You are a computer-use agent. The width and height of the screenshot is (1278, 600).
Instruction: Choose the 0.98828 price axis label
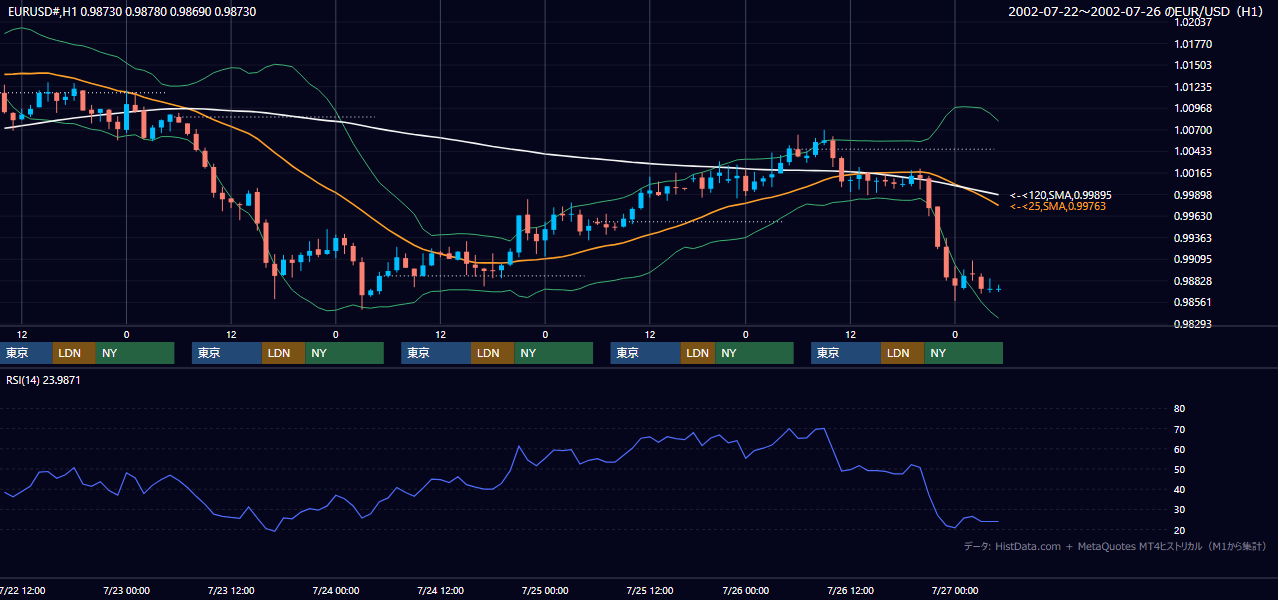[1193, 281]
